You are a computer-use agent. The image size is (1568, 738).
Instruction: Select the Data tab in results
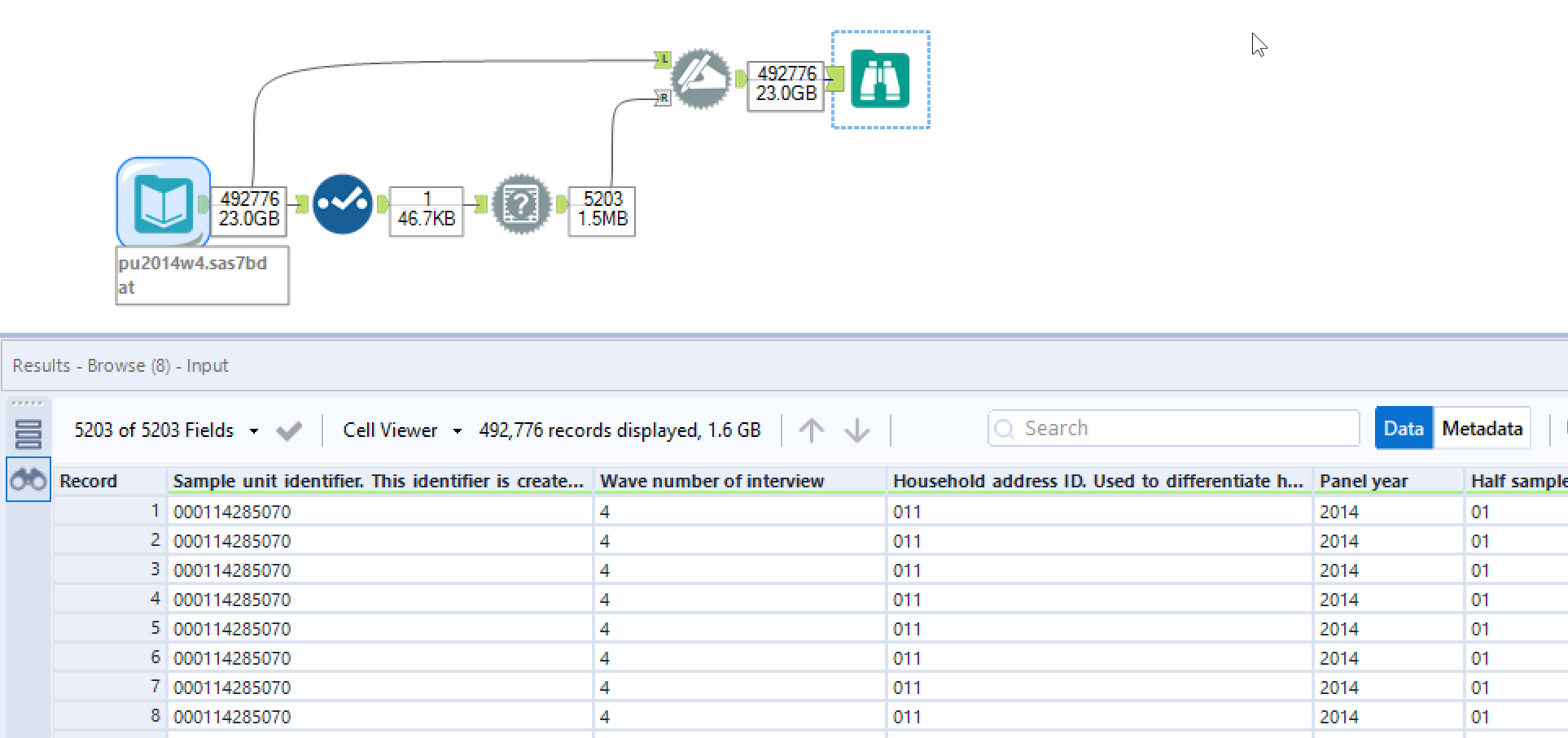1404,427
